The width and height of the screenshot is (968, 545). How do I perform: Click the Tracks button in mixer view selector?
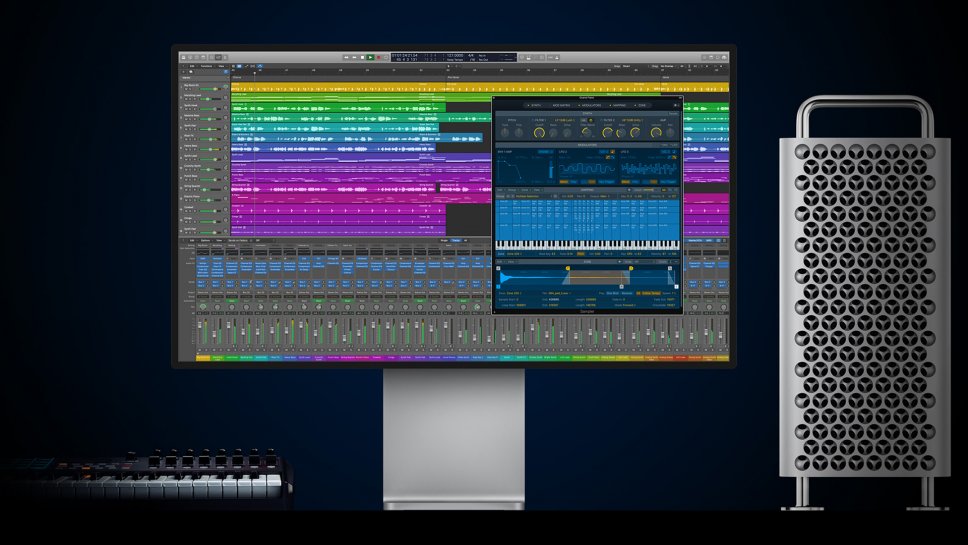pyautogui.click(x=456, y=241)
